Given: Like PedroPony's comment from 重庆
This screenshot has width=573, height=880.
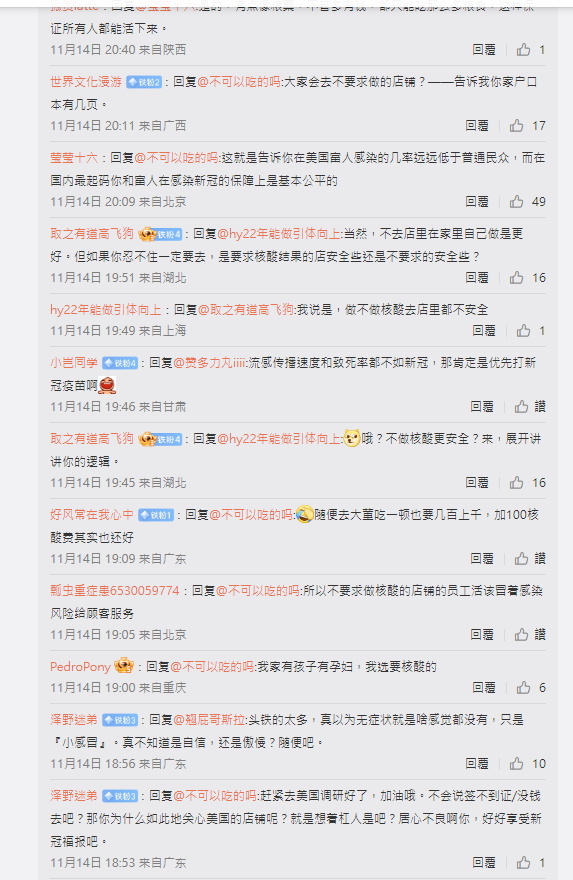Looking at the screenshot, I should (x=523, y=688).
